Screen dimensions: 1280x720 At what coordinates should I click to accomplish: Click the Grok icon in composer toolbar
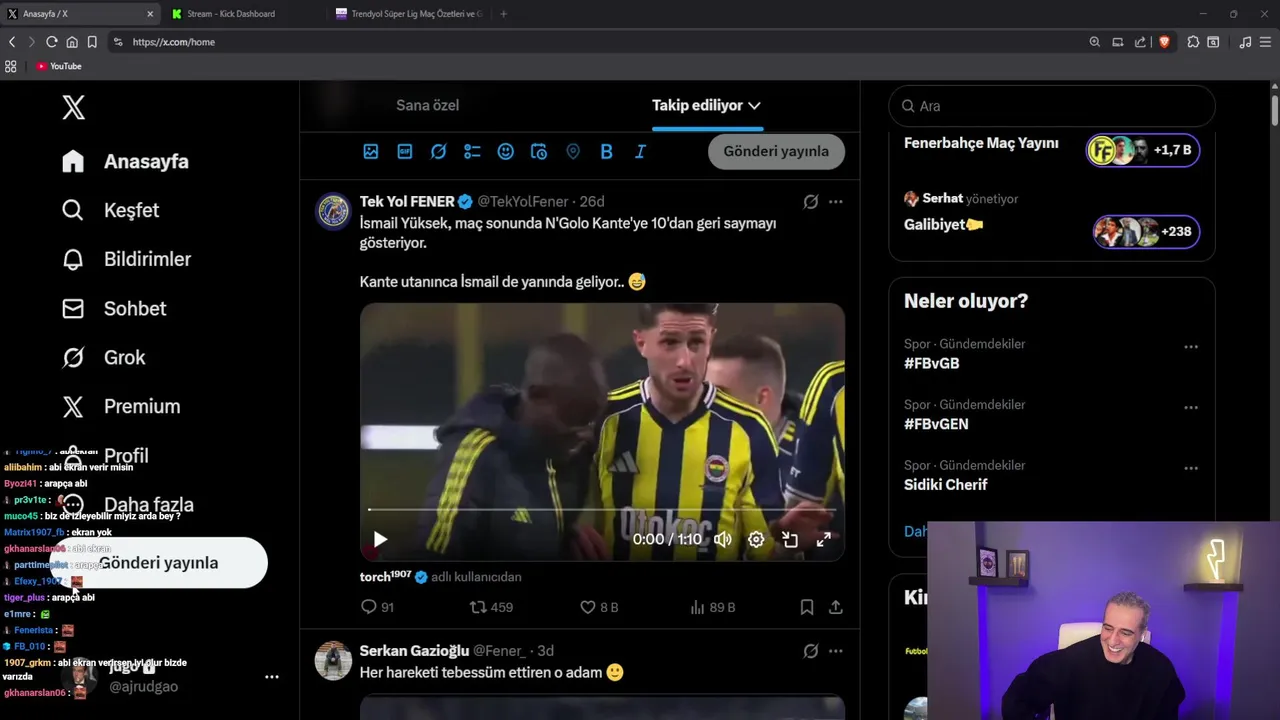pyautogui.click(x=438, y=151)
